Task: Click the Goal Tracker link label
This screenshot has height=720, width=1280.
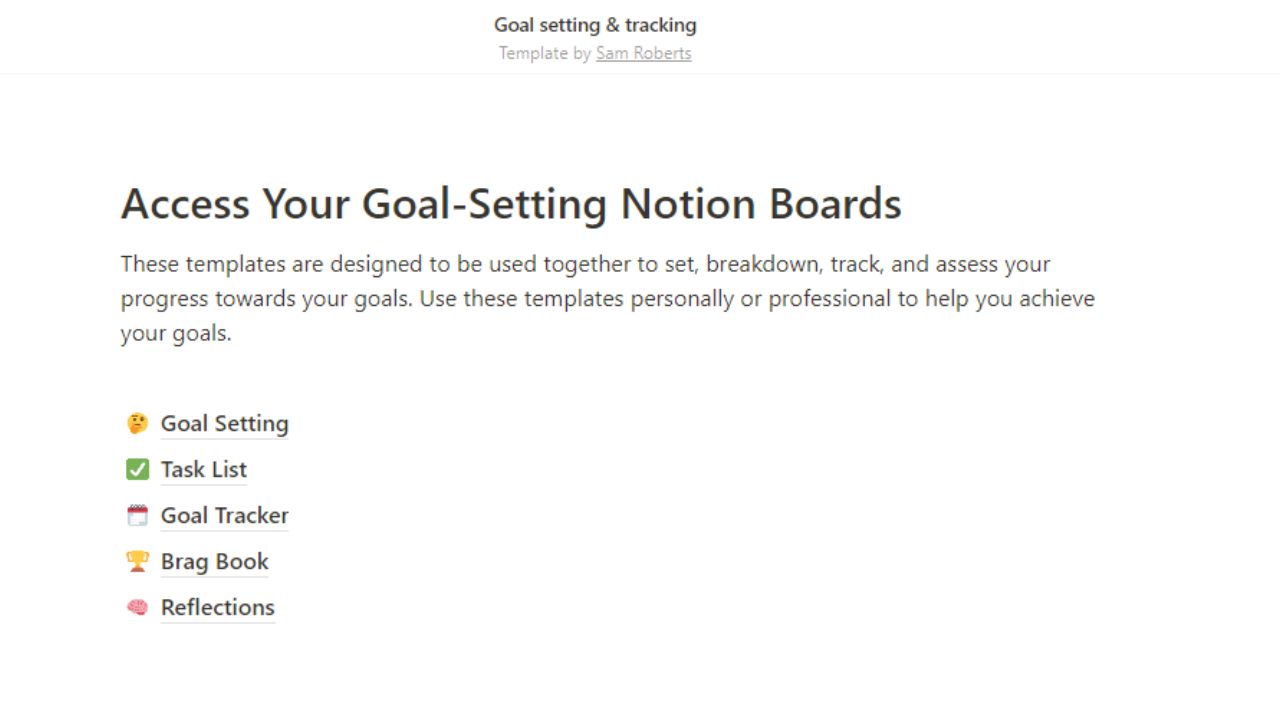Action: pos(224,515)
